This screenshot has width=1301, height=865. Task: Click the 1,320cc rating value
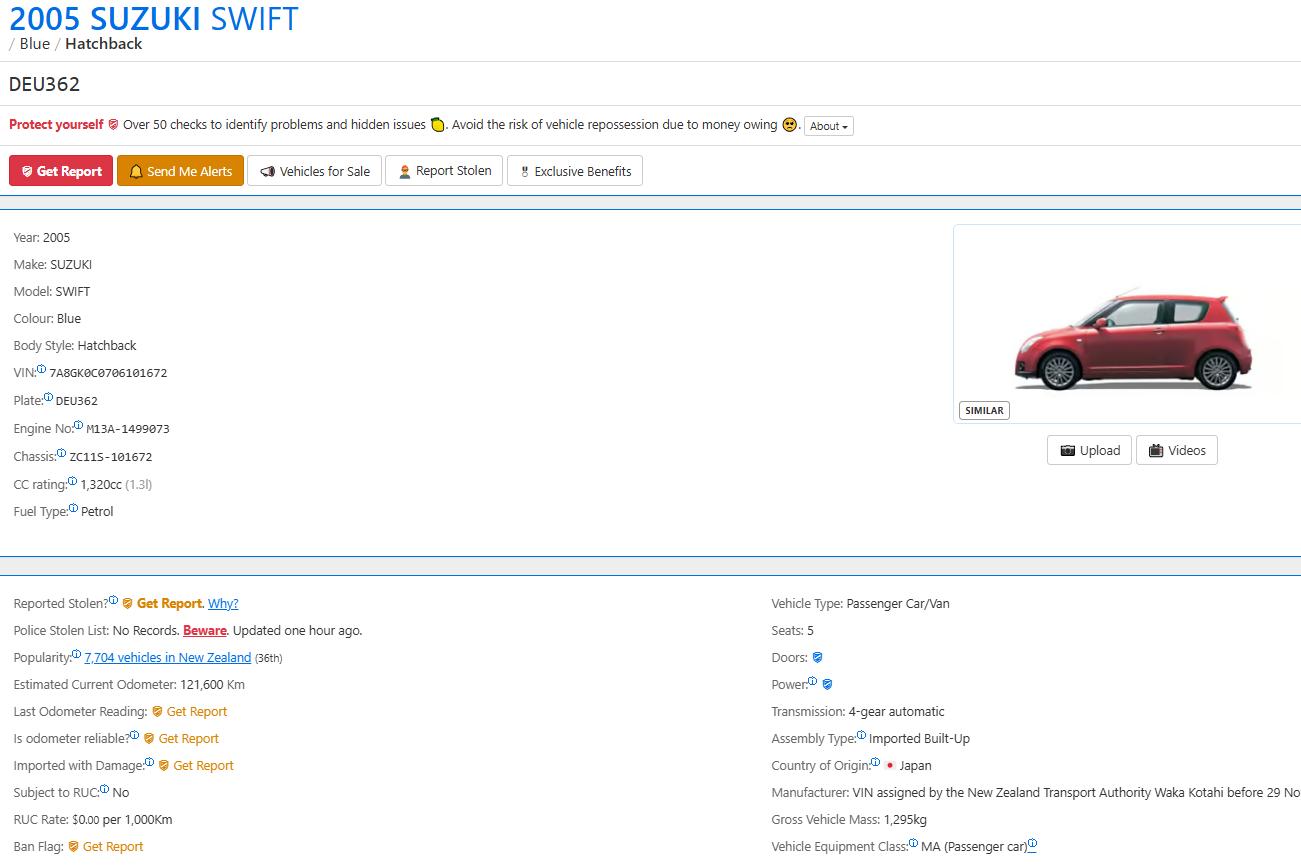[x=101, y=485]
